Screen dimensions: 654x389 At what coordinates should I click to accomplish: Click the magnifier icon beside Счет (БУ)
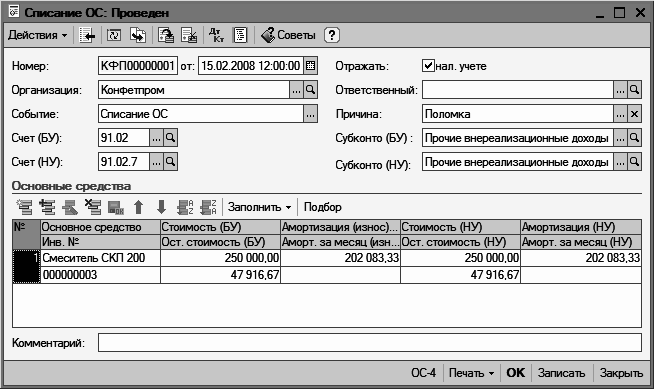point(170,138)
